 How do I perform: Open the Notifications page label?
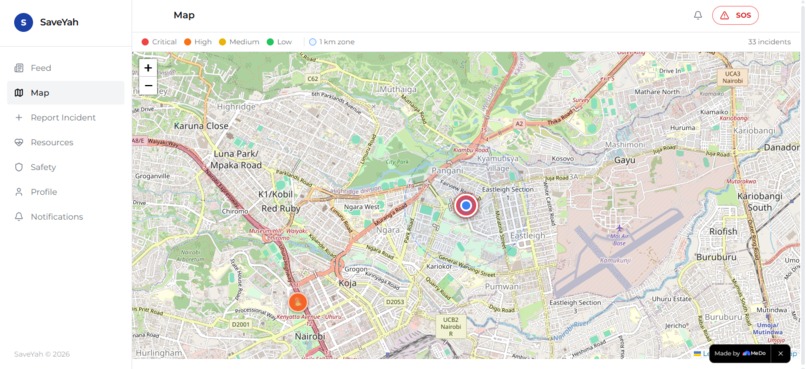(57, 217)
